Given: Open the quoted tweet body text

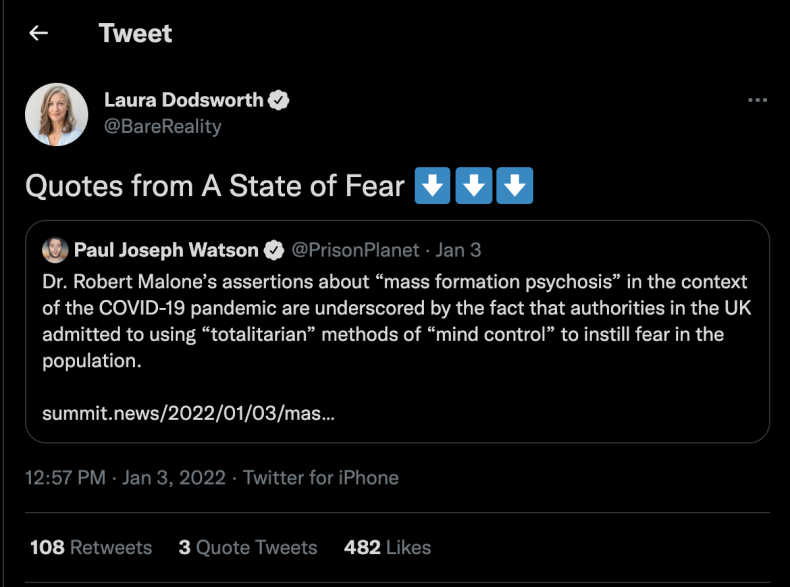Looking at the screenshot, I should point(394,321).
